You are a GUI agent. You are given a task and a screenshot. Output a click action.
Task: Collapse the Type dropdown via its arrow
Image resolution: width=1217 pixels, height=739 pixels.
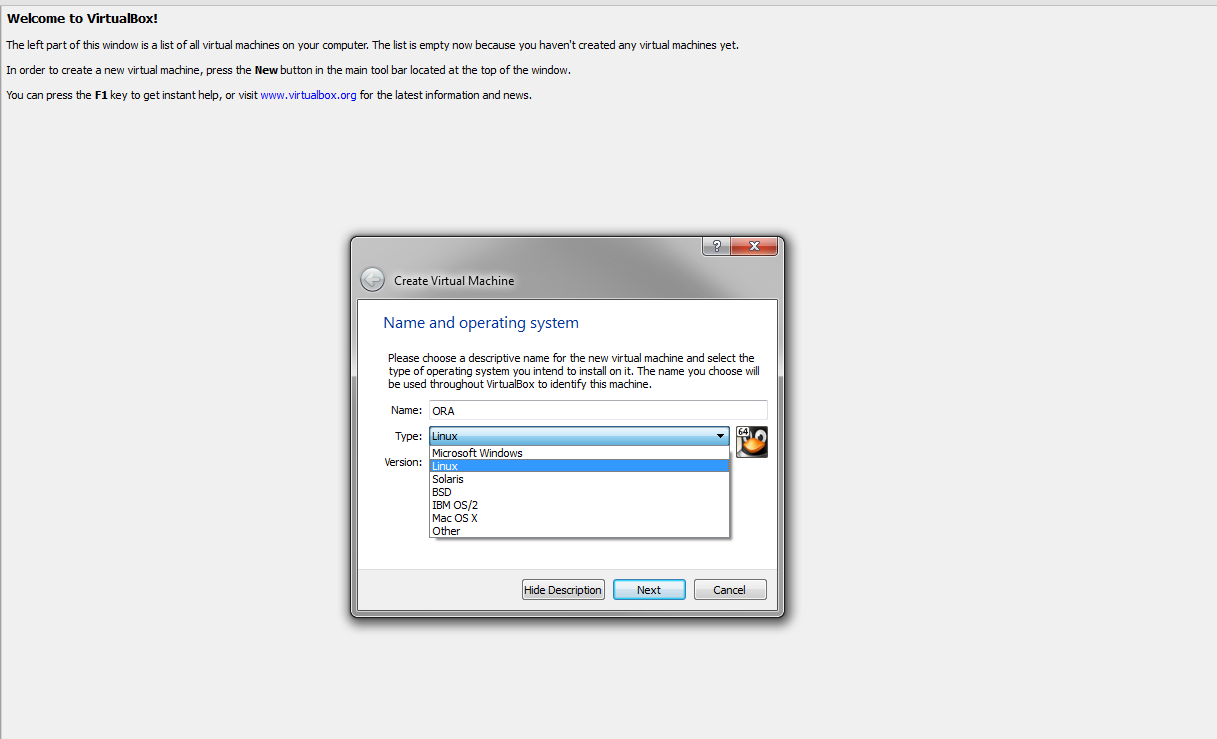(720, 436)
